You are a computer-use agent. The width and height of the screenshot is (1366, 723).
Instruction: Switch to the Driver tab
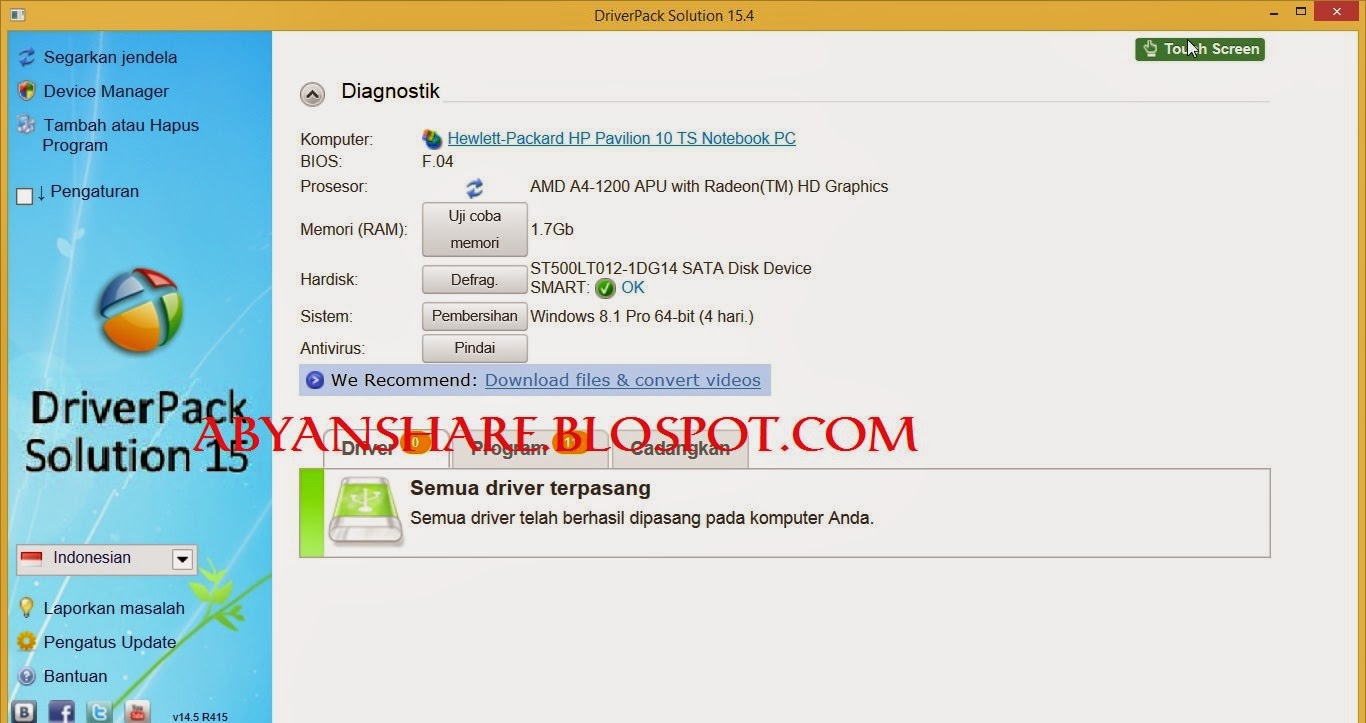tap(386, 449)
